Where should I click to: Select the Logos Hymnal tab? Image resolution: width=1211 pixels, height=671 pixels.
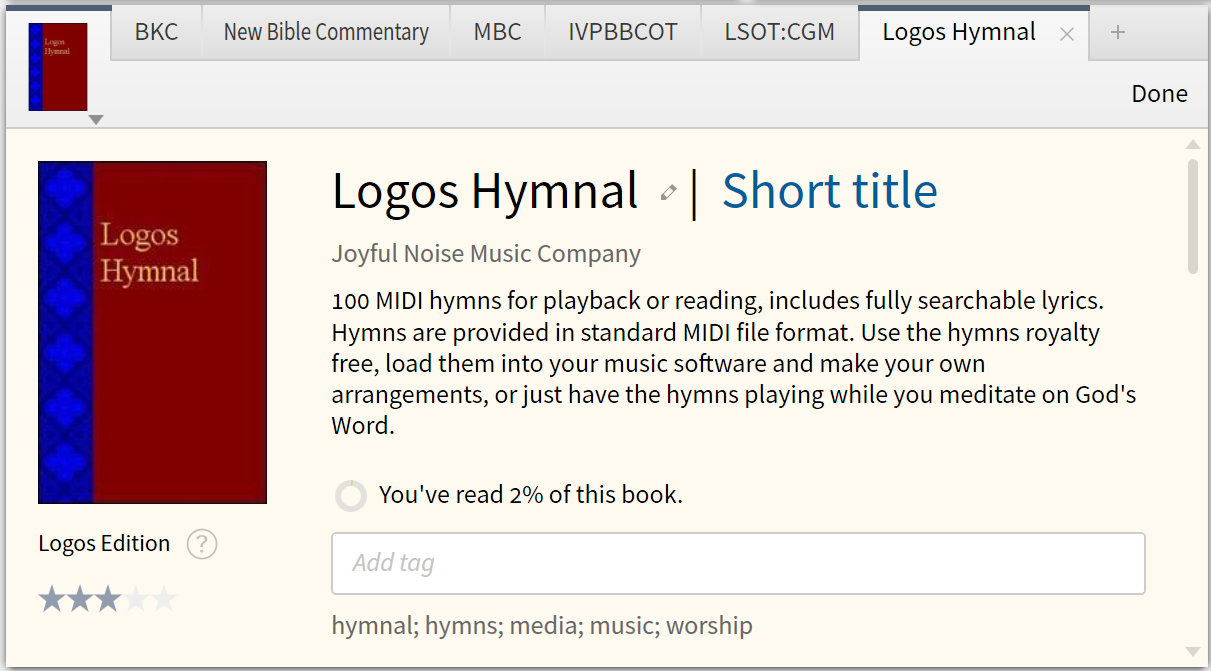(958, 32)
